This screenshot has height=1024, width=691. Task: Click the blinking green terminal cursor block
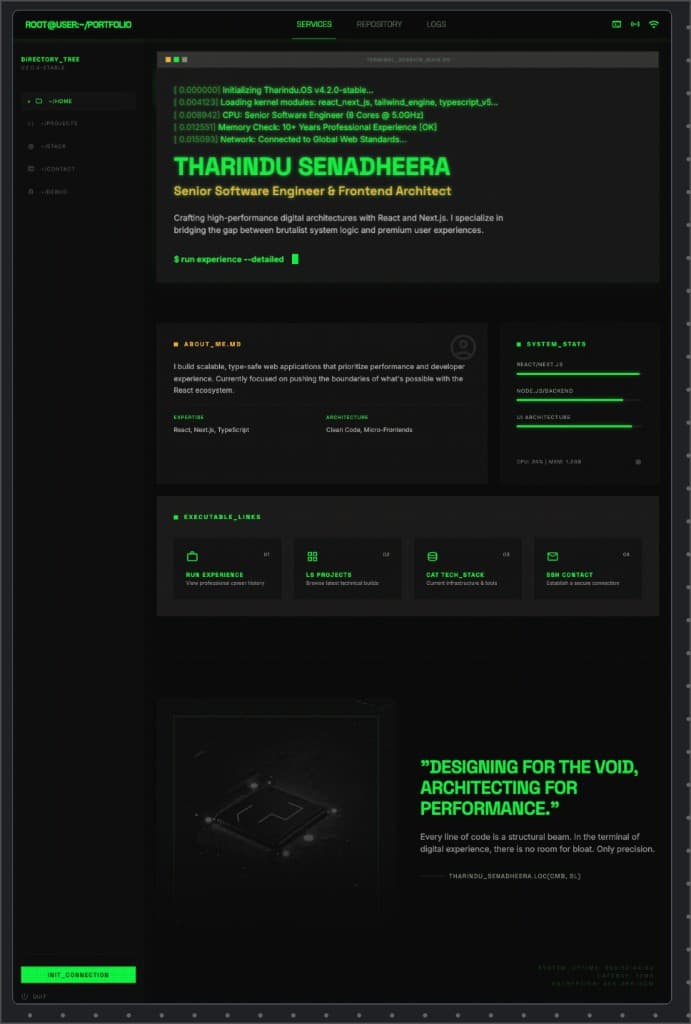[295, 259]
